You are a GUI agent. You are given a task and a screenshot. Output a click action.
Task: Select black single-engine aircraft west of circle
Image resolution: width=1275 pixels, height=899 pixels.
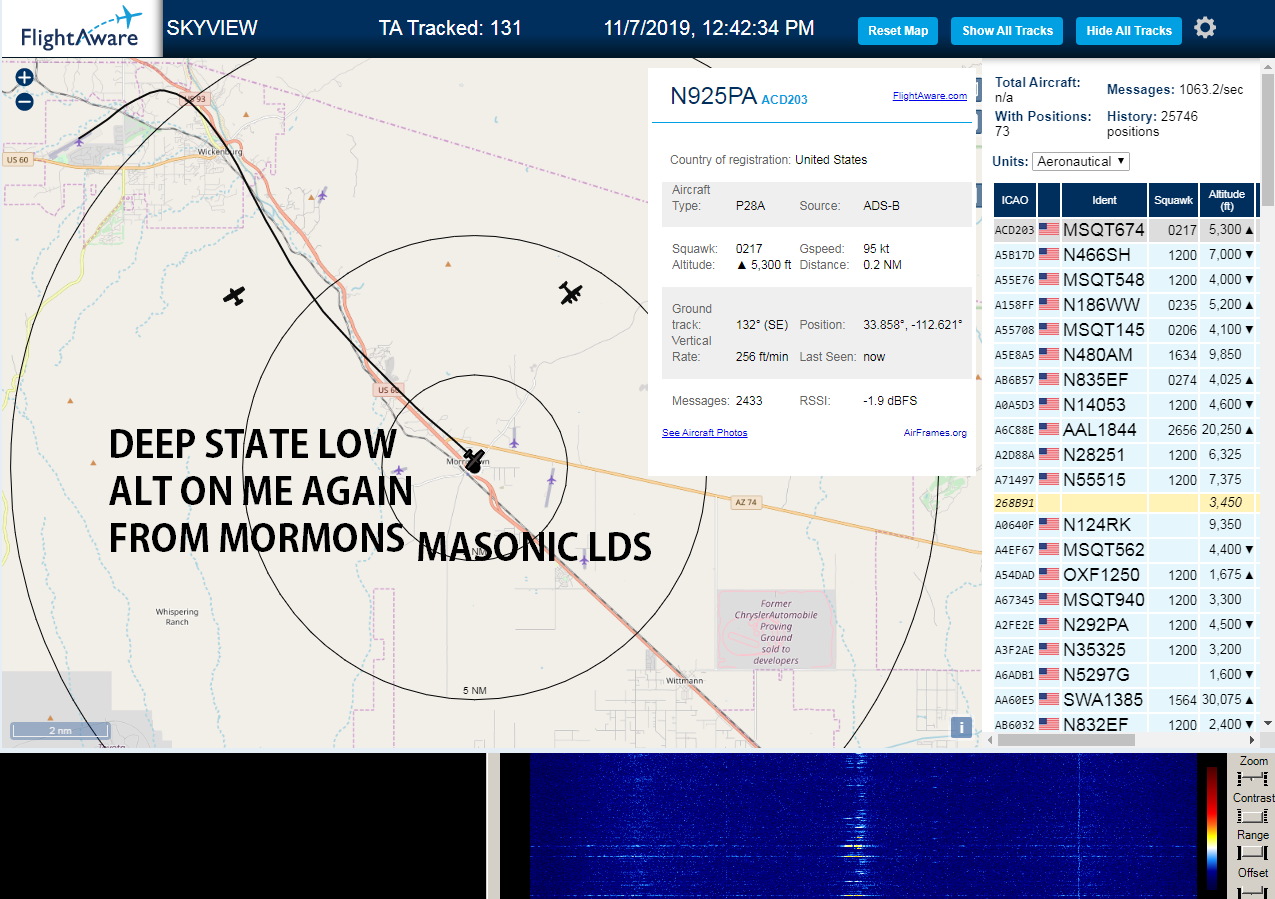[234, 295]
